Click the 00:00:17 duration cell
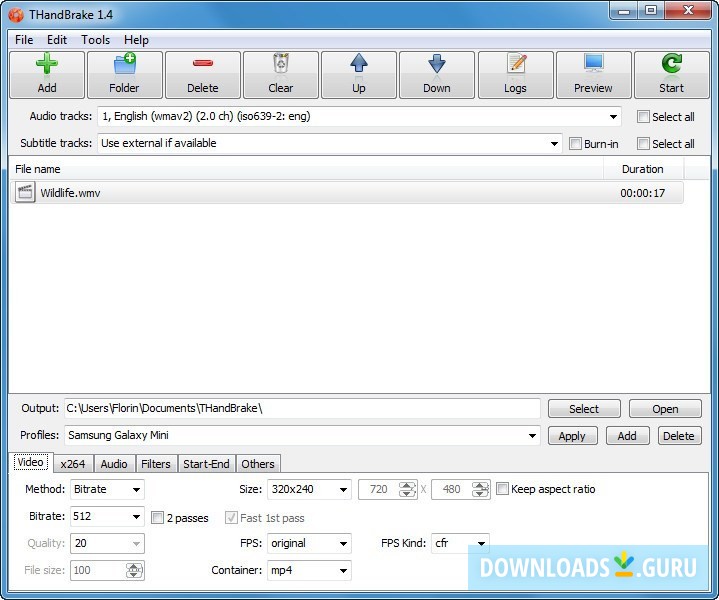 click(642, 193)
